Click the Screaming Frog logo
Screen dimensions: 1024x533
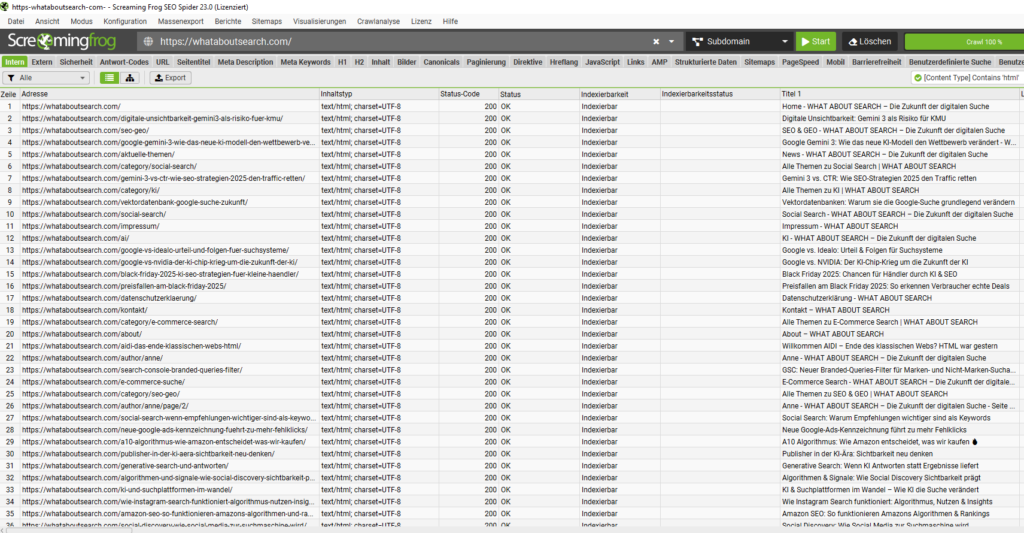click(61, 41)
